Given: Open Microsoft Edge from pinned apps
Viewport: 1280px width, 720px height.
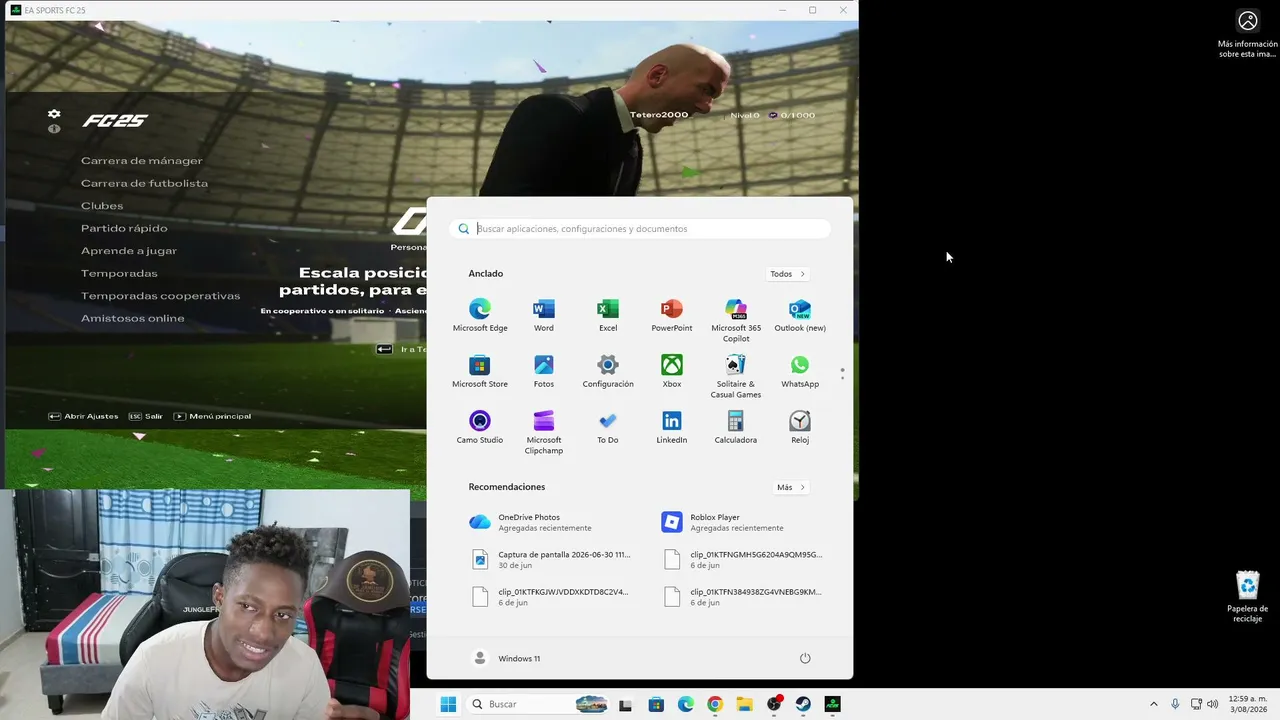Looking at the screenshot, I should click(x=480, y=316).
